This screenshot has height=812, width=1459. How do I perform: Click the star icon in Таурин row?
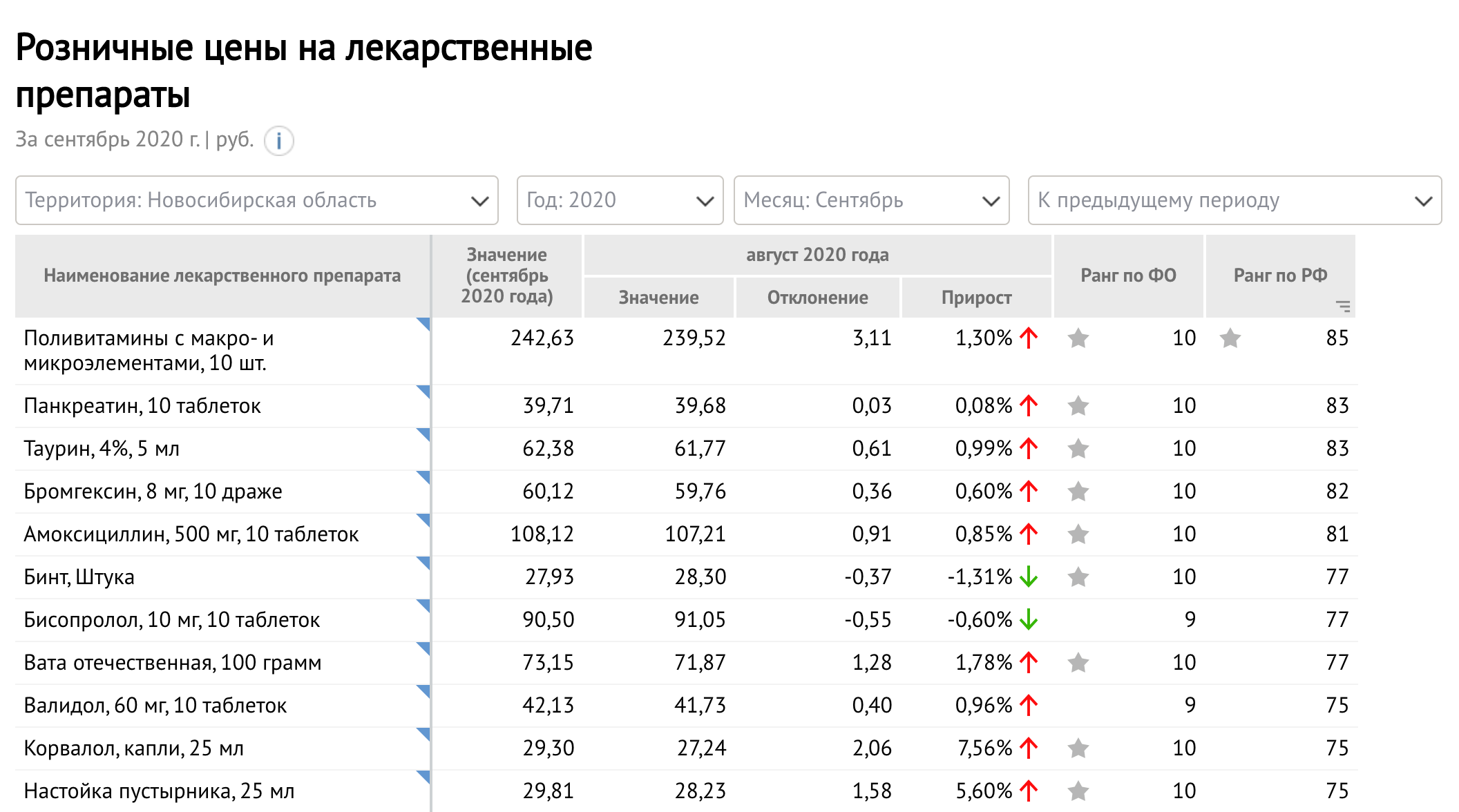pos(1078,449)
